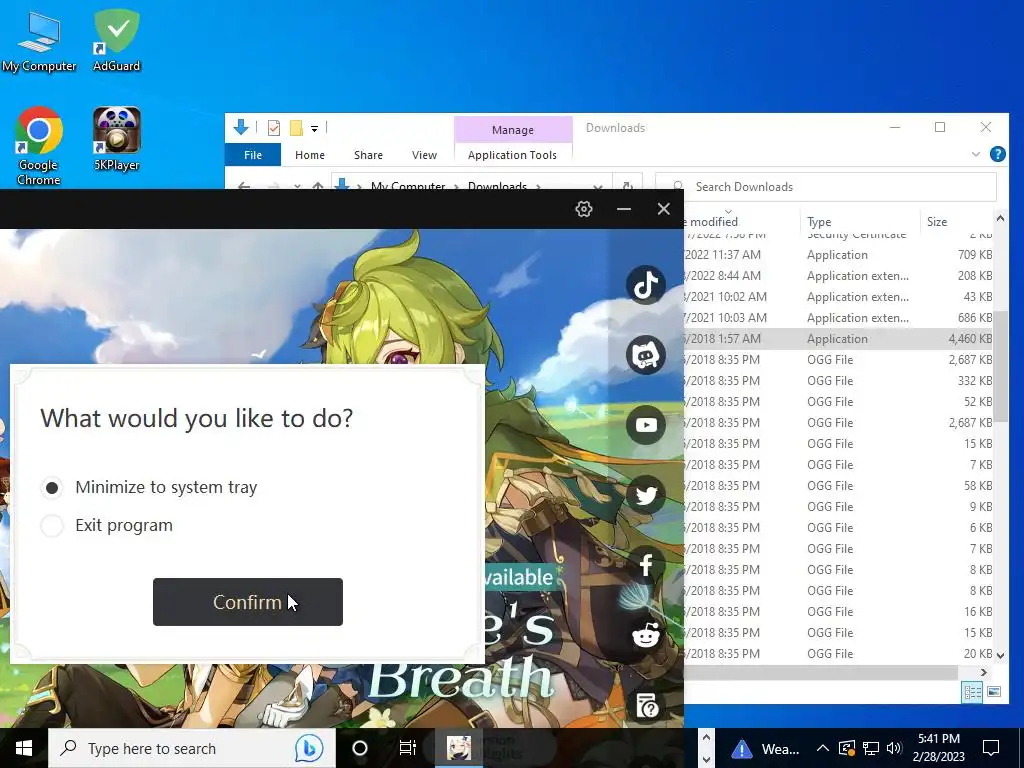Open launcher settings gear icon
Image resolution: width=1024 pixels, height=768 pixels.
pyautogui.click(x=584, y=209)
